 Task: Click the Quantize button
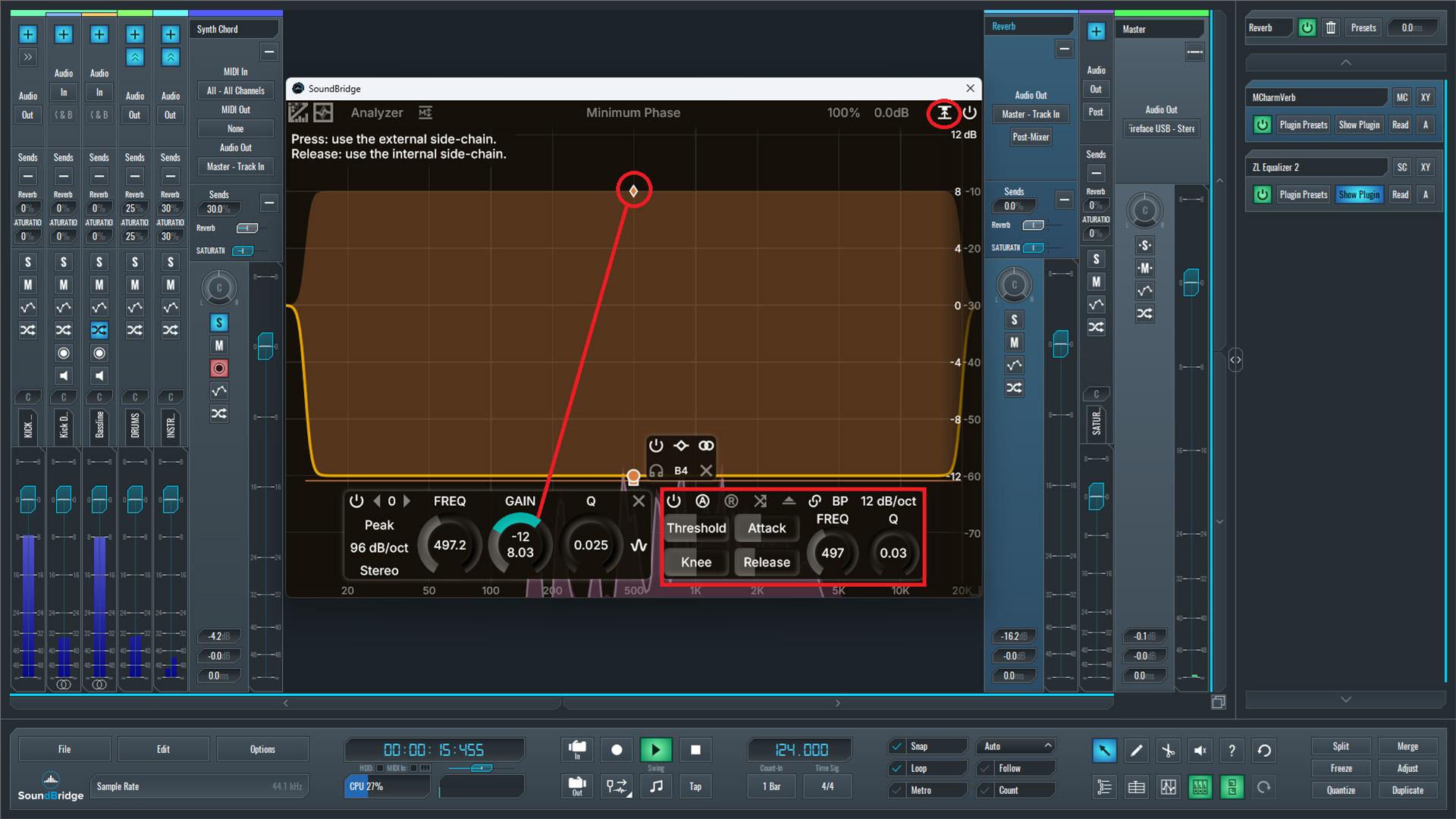coord(1341,791)
